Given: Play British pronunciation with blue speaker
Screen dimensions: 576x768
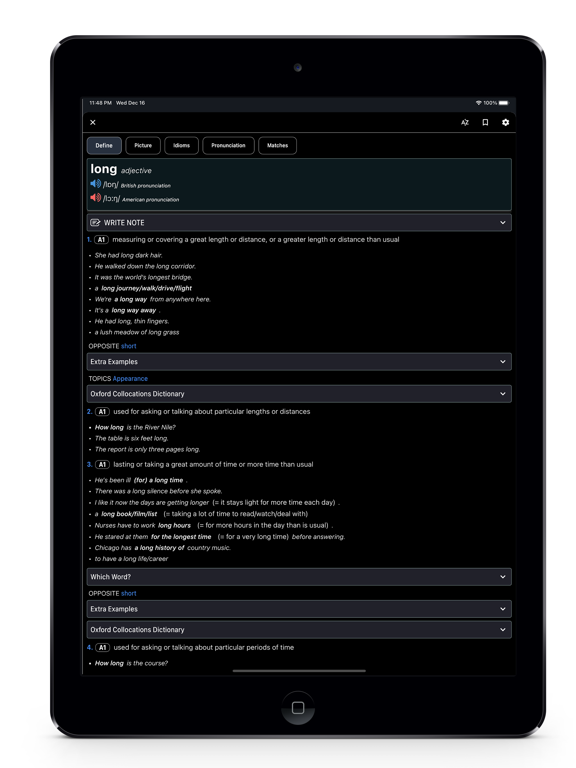Looking at the screenshot, I should (x=96, y=184).
